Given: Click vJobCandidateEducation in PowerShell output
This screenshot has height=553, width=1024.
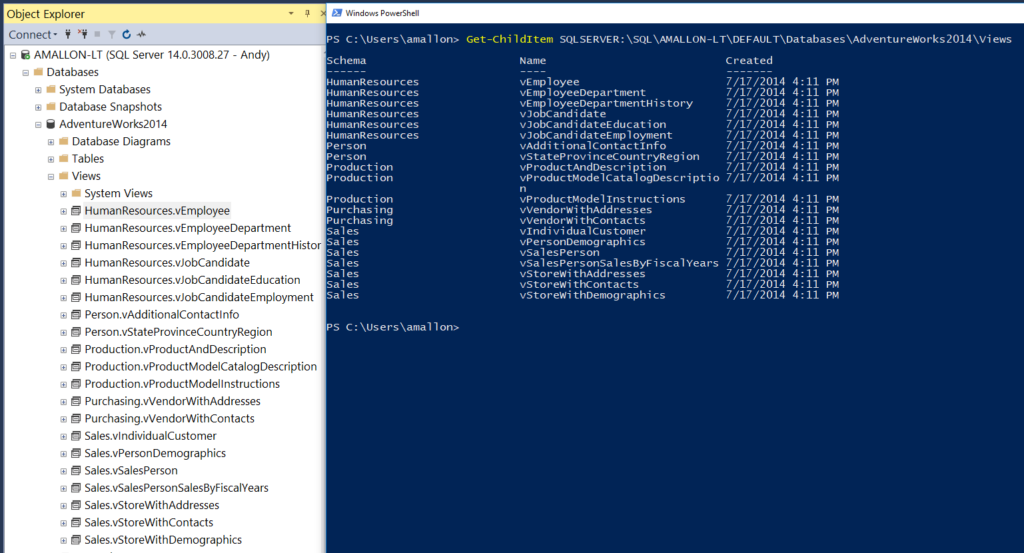Looking at the screenshot, I should [x=593, y=125].
